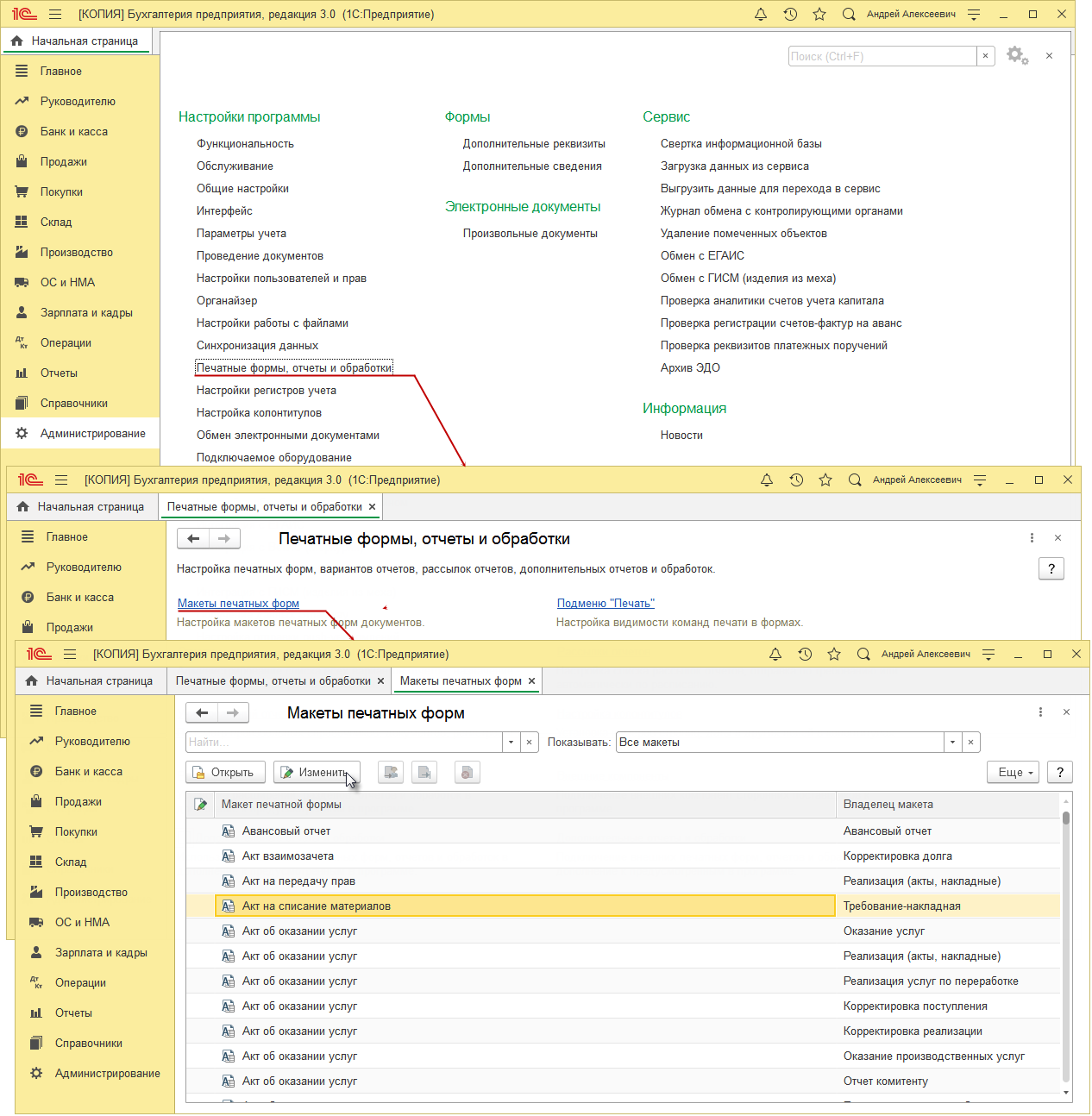The height and width of the screenshot is (1116, 1092).
Task: Open the settings gear next to the top search field
Action: (x=1018, y=56)
